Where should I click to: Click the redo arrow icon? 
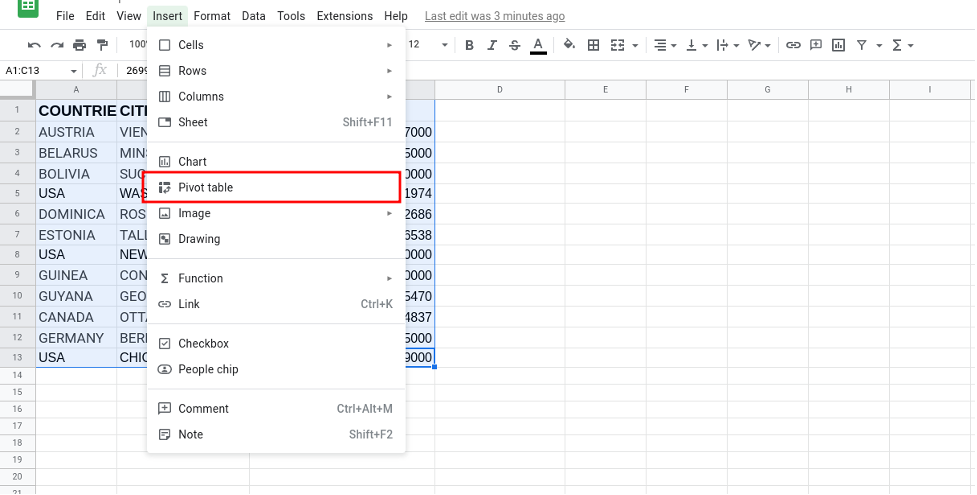[x=57, y=45]
